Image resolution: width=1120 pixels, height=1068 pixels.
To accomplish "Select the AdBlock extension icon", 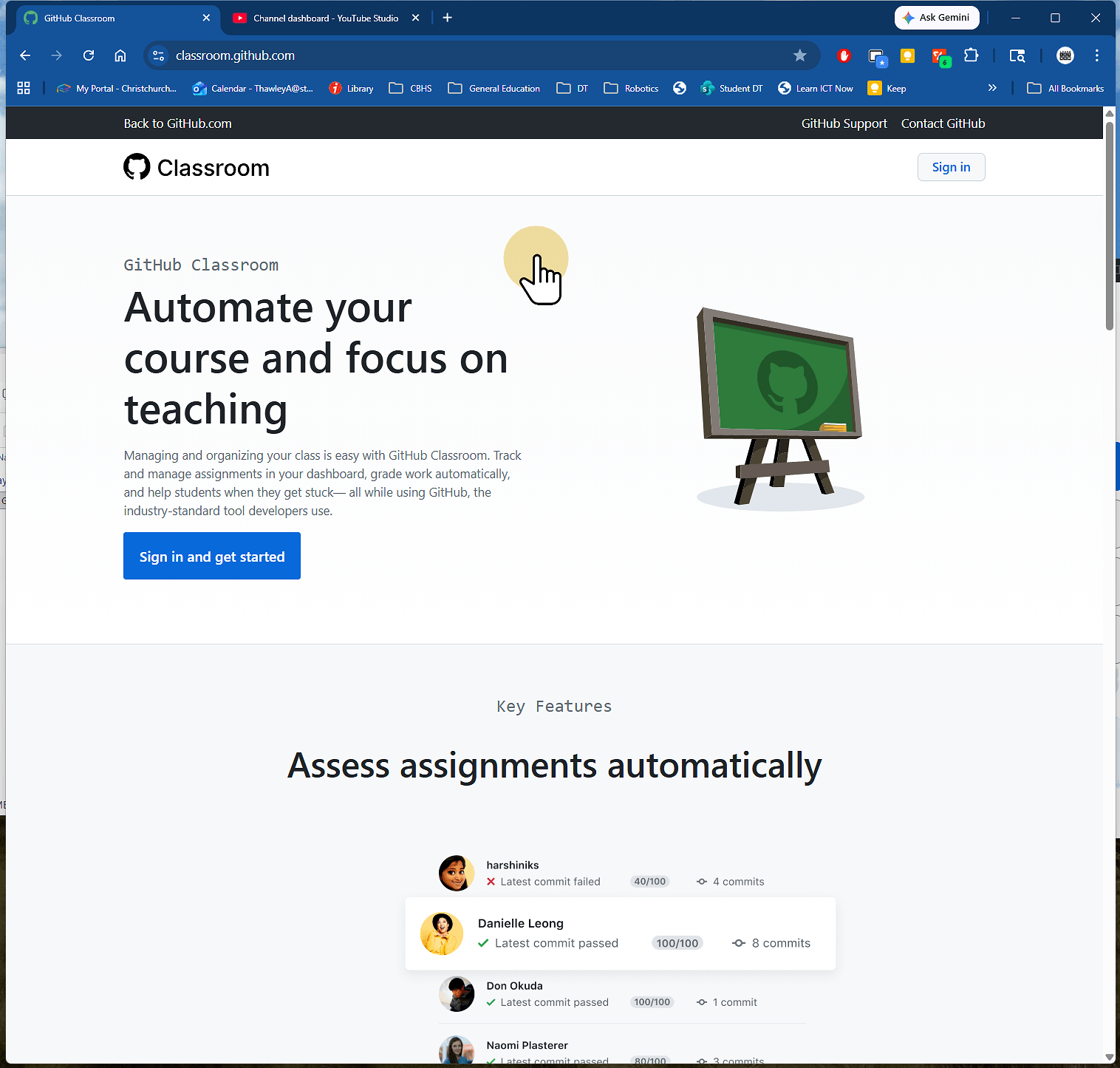I will [844, 55].
